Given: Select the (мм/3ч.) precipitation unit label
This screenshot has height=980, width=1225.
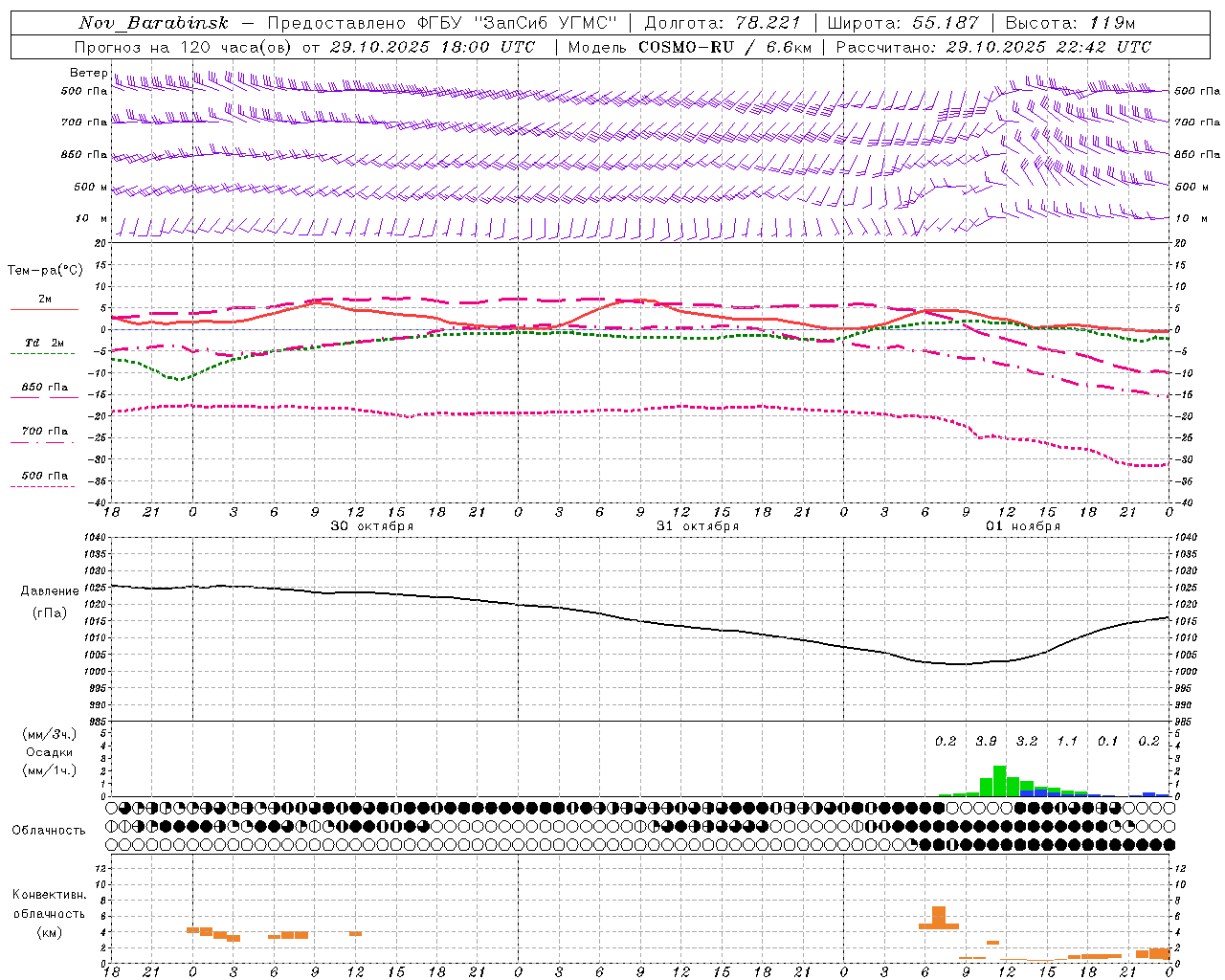Looking at the screenshot, I should 50,734.
